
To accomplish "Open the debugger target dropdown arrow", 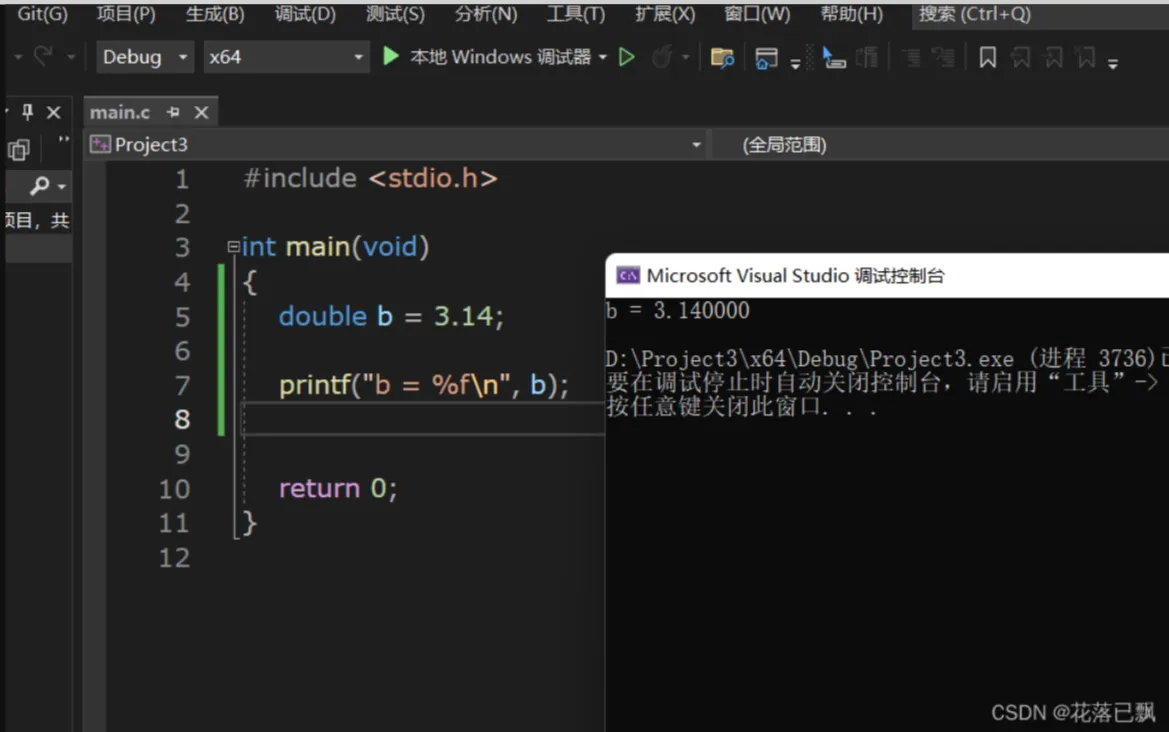I will tap(602, 57).
